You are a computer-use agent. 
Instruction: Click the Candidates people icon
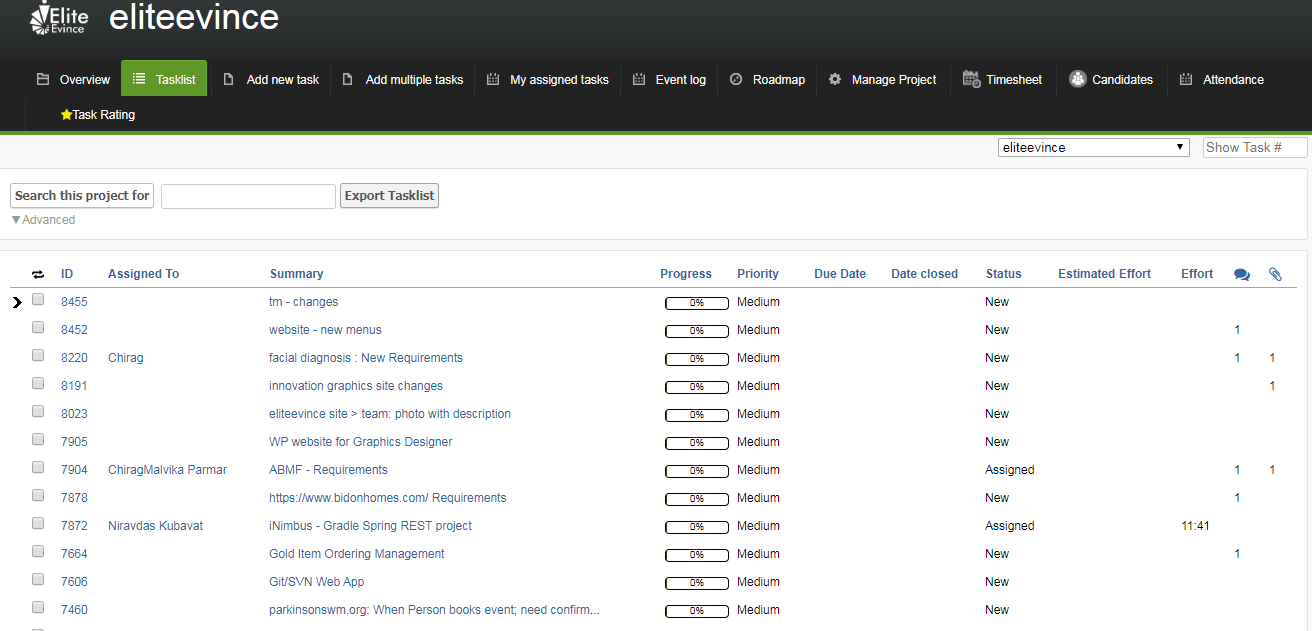click(x=1077, y=79)
